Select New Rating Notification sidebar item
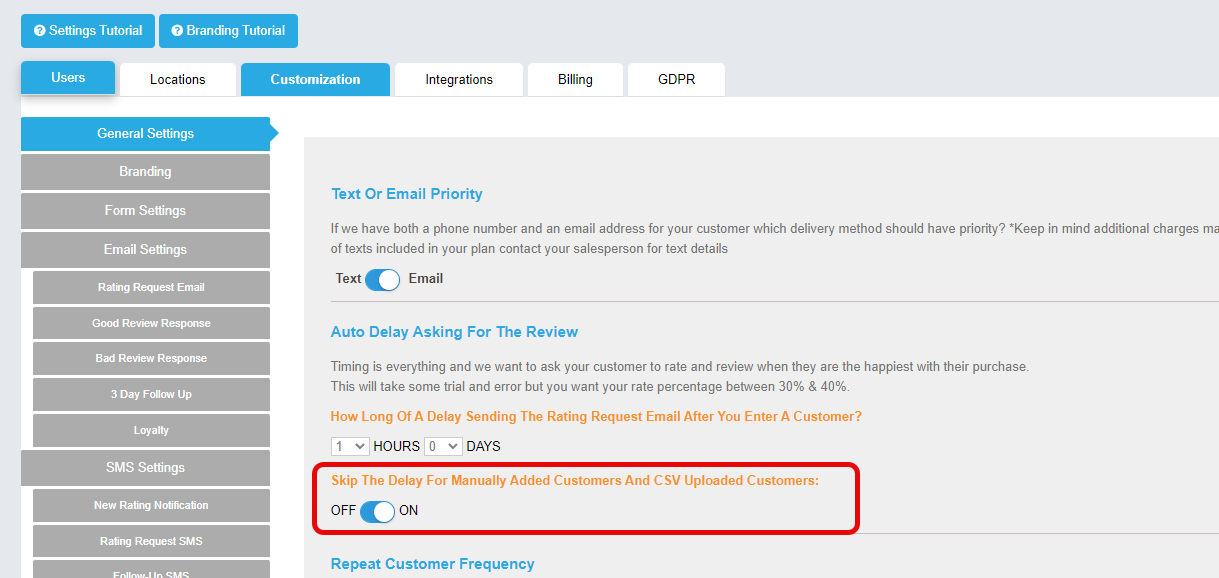This screenshot has height=578, width=1219. coord(151,506)
